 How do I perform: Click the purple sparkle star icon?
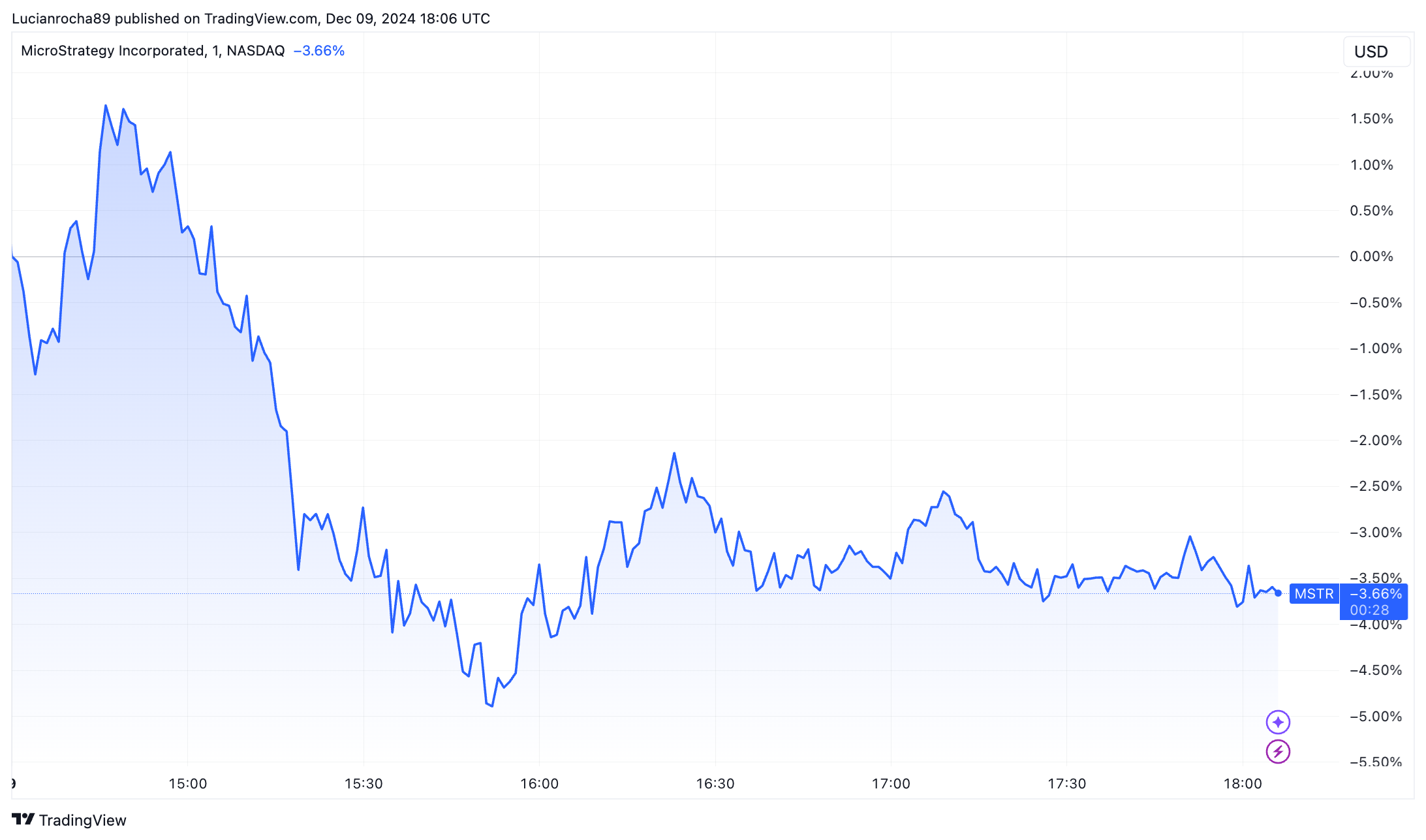(1278, 722)
